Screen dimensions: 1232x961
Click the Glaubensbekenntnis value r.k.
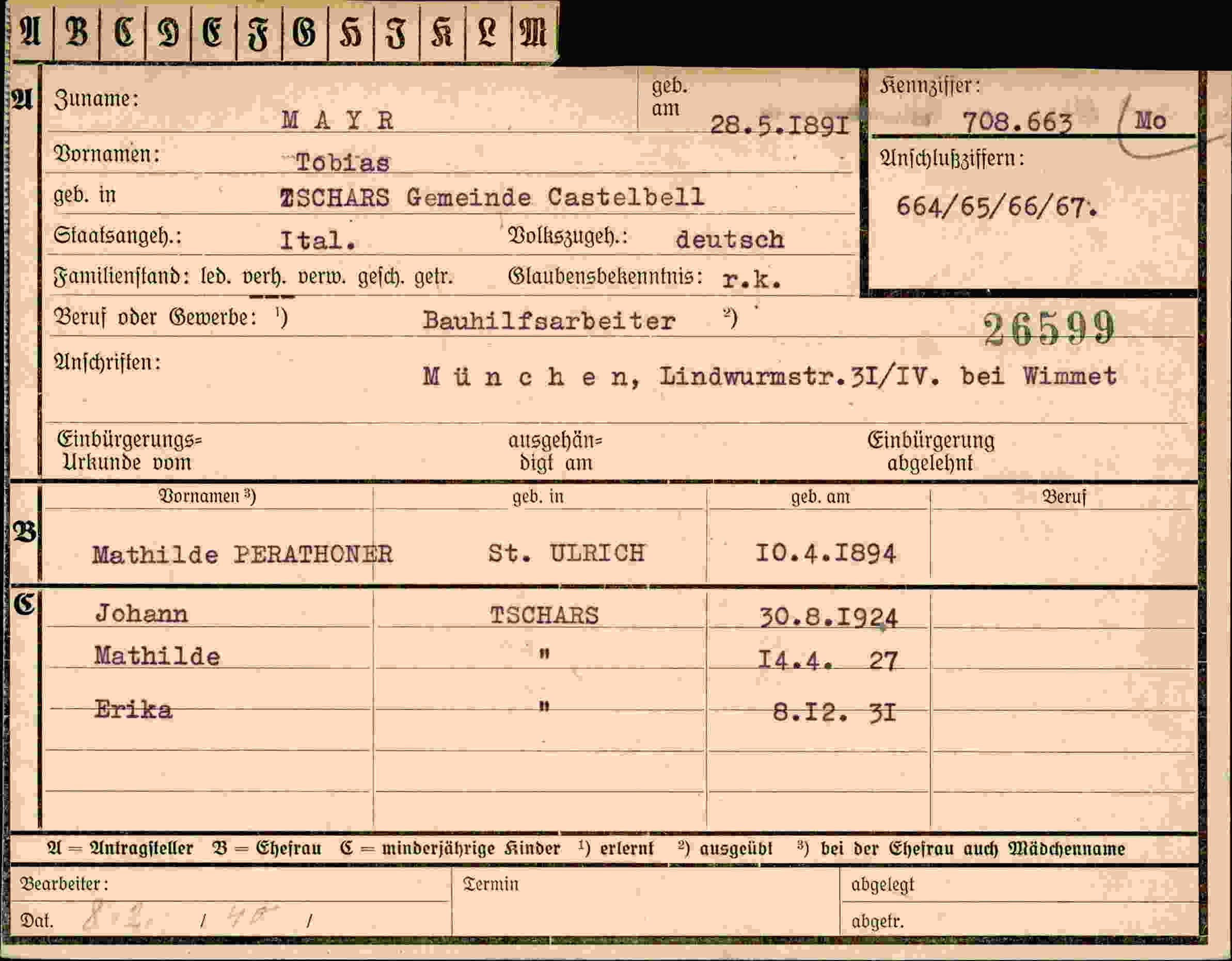tap(752, 279)
